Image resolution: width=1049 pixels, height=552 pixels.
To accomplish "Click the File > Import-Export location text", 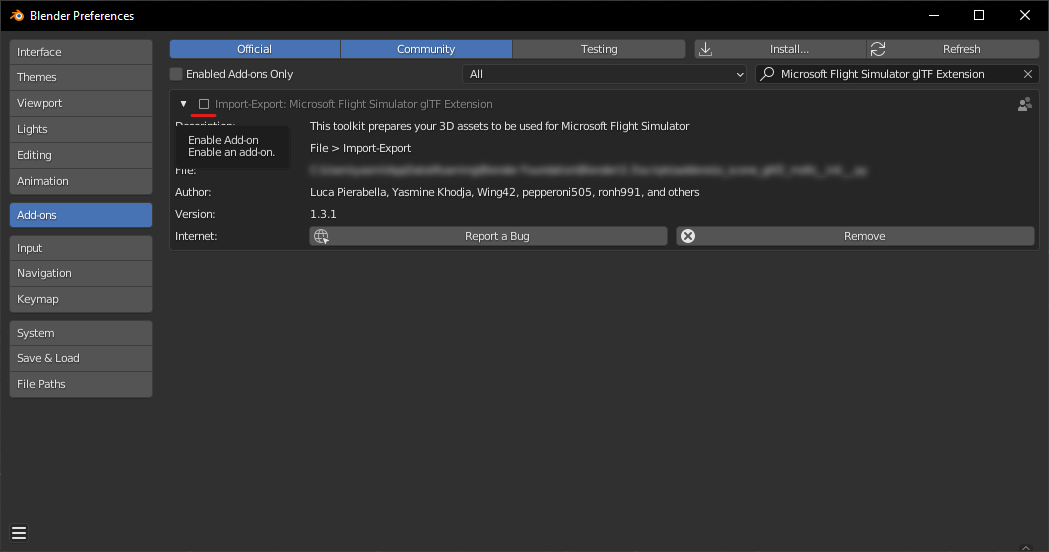I will click(x=361, y=148).
